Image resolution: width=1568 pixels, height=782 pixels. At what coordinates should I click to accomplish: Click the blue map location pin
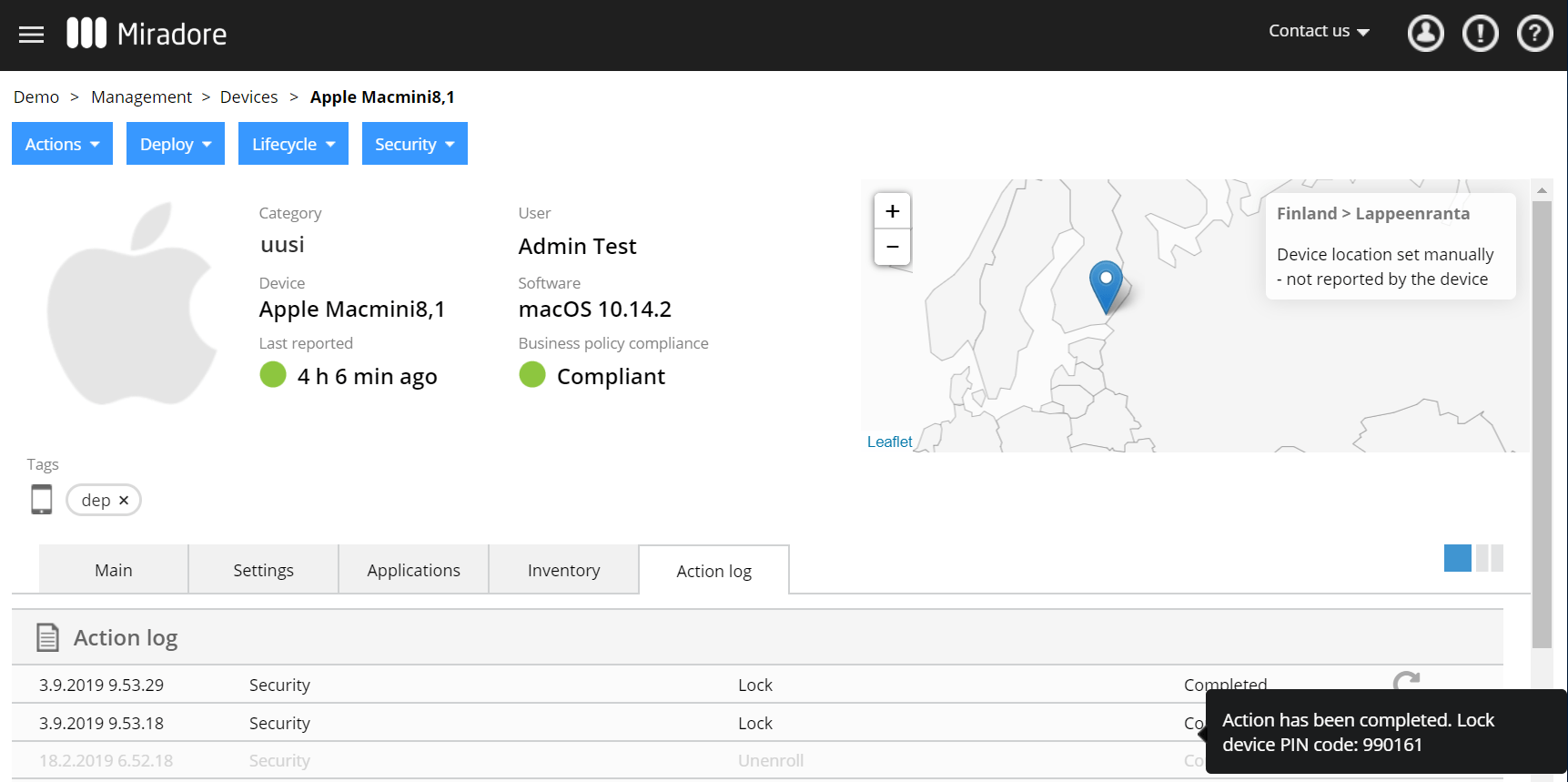pos(1106,285)
